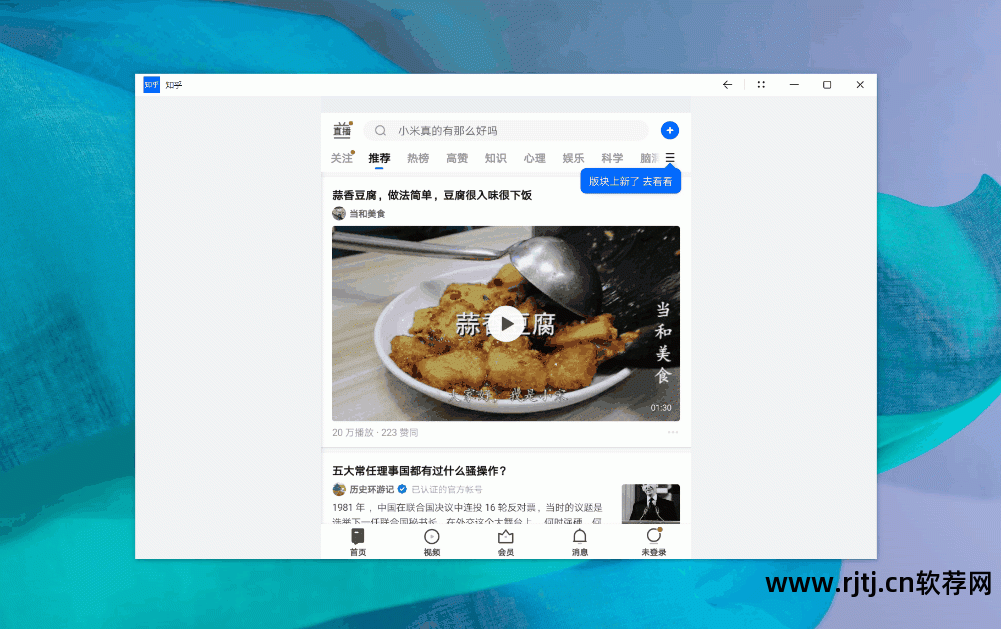Screen dimensions: 1001x629
Task: Open the 娱乐 tab
Action: 573,158
